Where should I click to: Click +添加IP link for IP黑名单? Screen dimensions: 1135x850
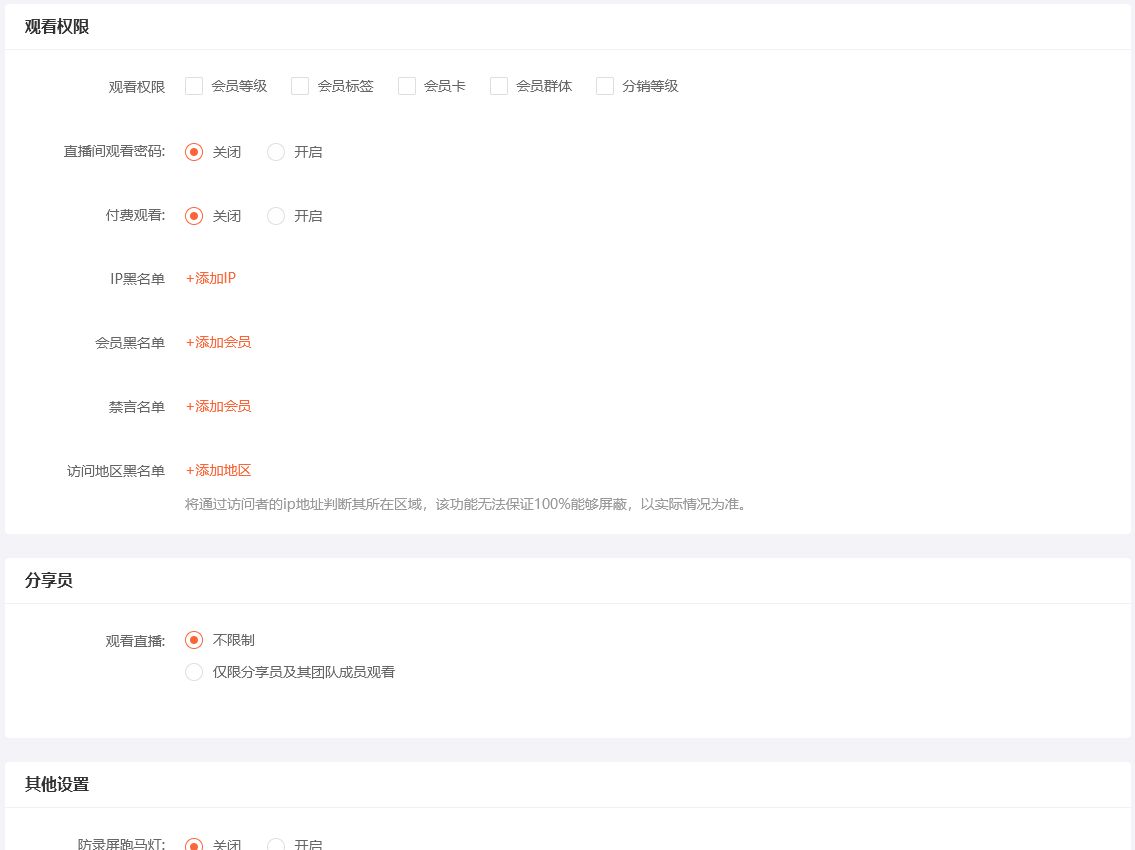click(211, 278)
